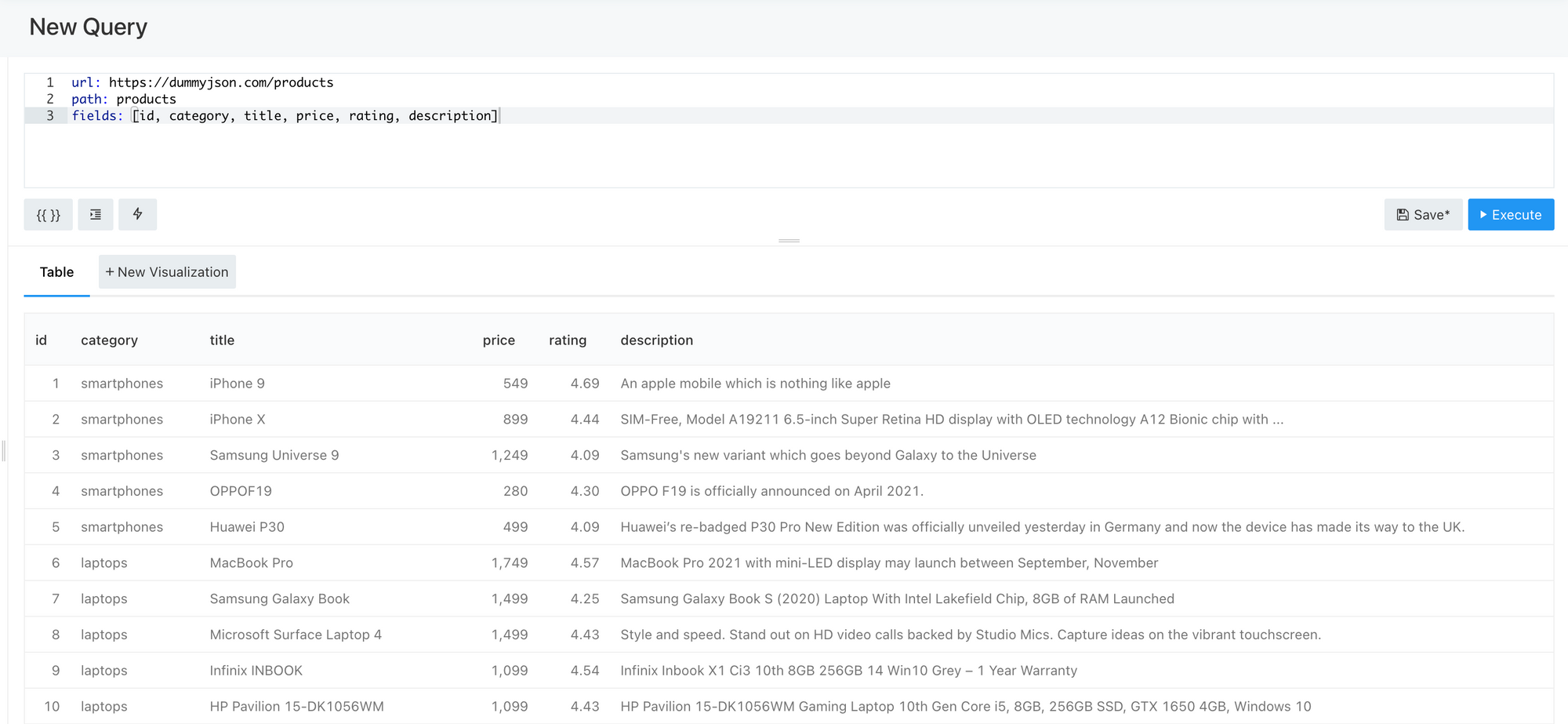Sort results by the id column header
The image size is (1568, 724).
pos(42,340)
